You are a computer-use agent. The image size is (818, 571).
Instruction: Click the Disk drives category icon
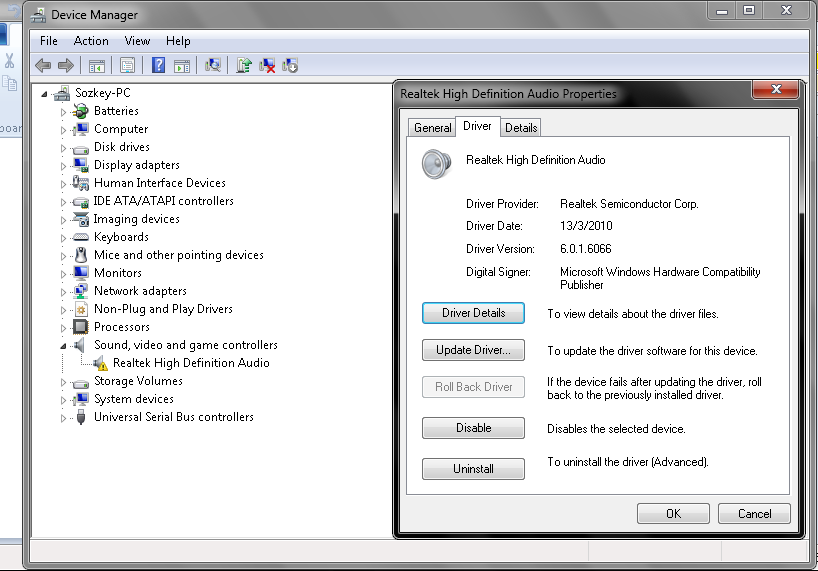[81, 149]
